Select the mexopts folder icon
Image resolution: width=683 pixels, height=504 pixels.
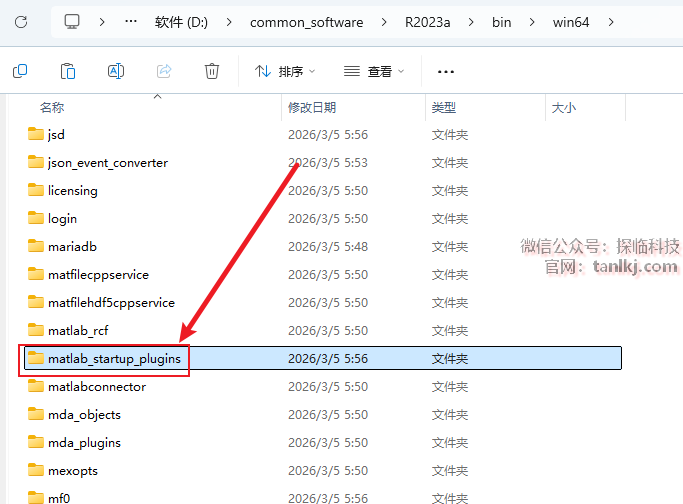(x=36, y=470)
